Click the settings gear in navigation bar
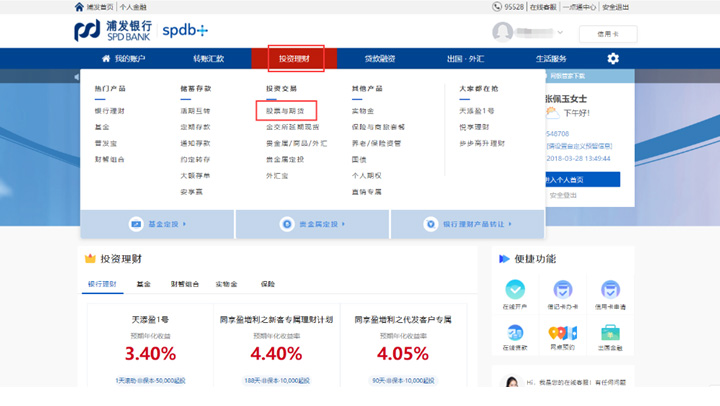 click(x=613, y=59)
